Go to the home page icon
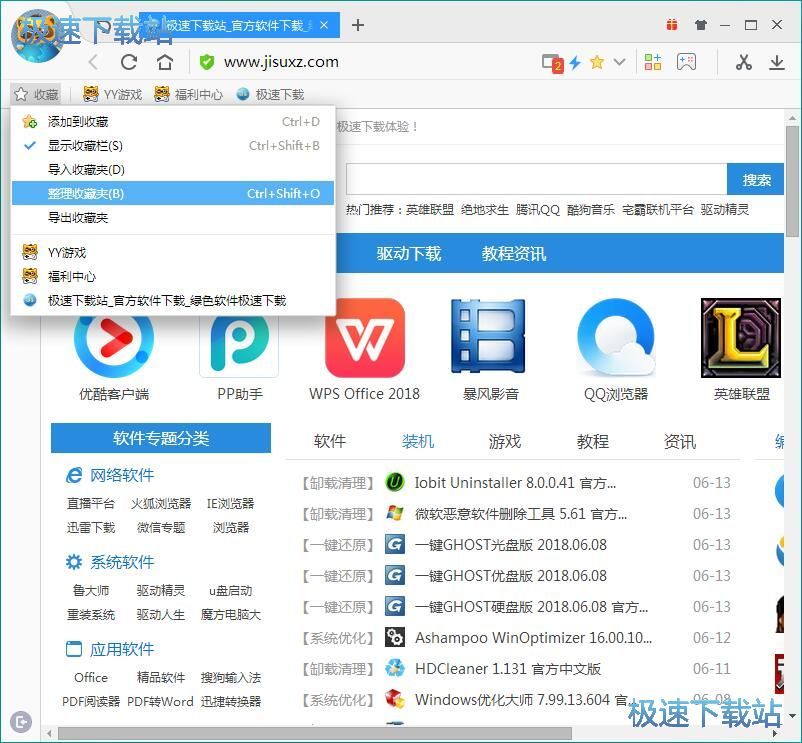Image resolution: width=802 pixels, height=743 pixels. click(x=165, y=62)
